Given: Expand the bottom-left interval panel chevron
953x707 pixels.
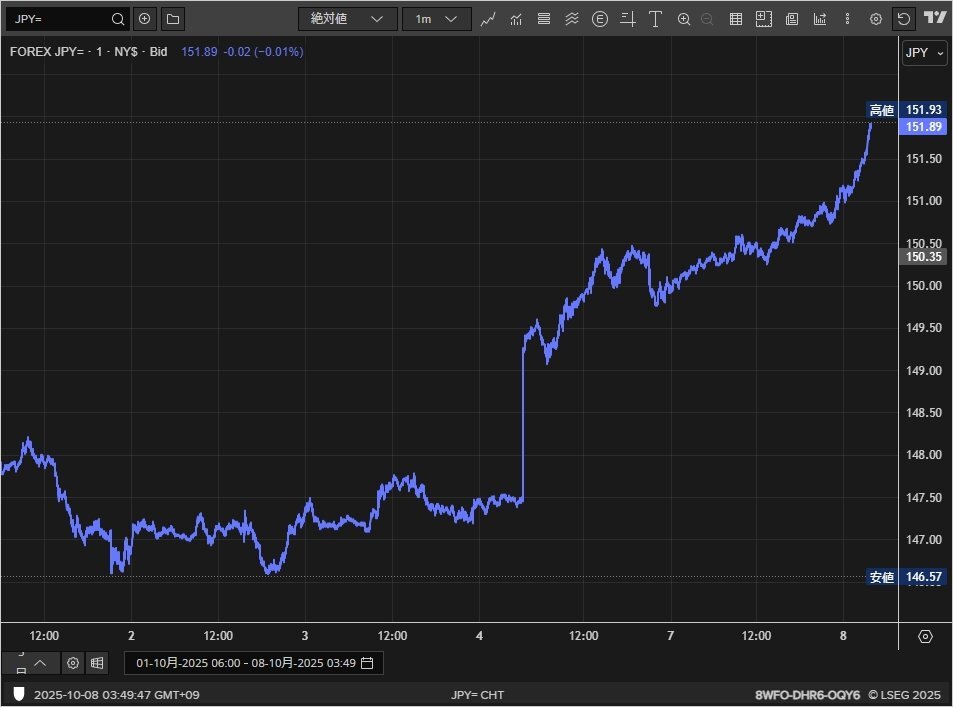Looking at the screenshot, I should tap(40, 662).
